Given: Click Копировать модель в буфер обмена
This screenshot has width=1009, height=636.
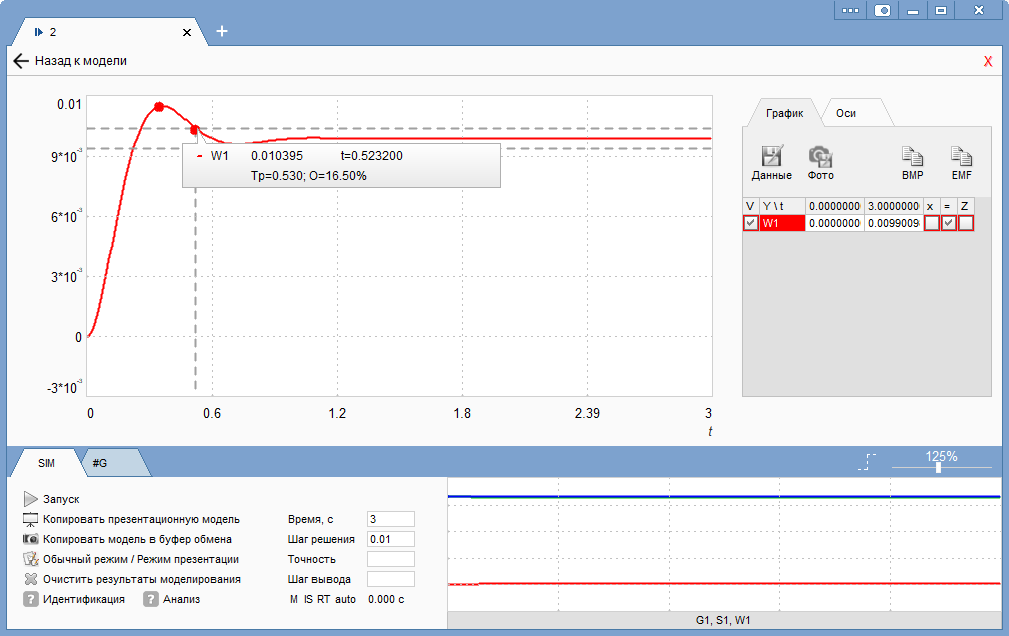Looking at the screenshot, I should click(127, 539).
